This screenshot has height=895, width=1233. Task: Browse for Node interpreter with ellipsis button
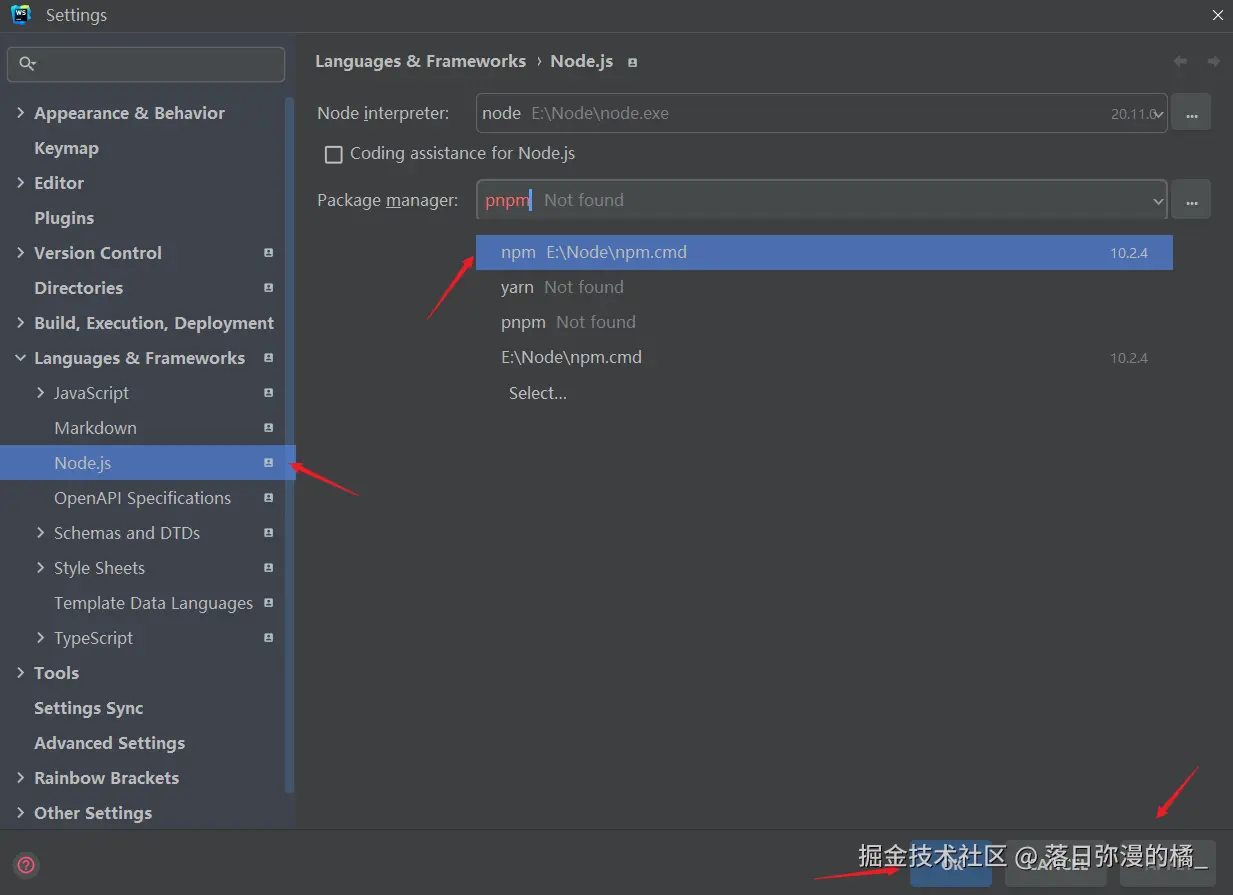point(1191,113)
